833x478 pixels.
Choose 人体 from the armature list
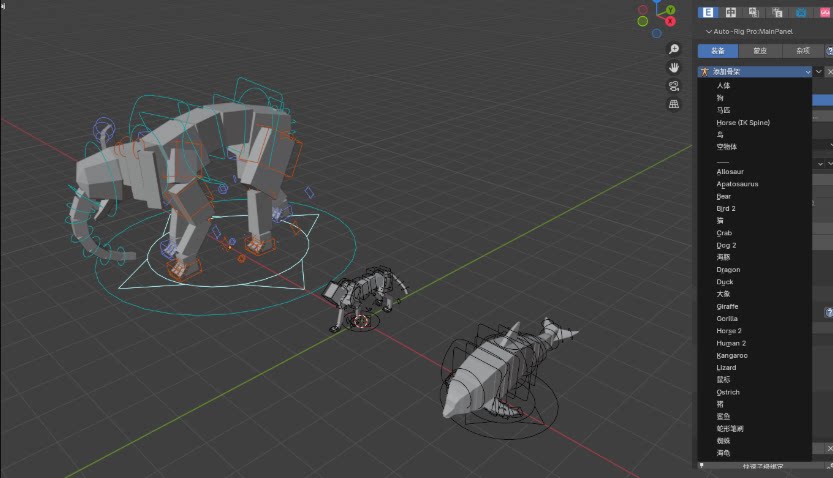tap(723, 86)
